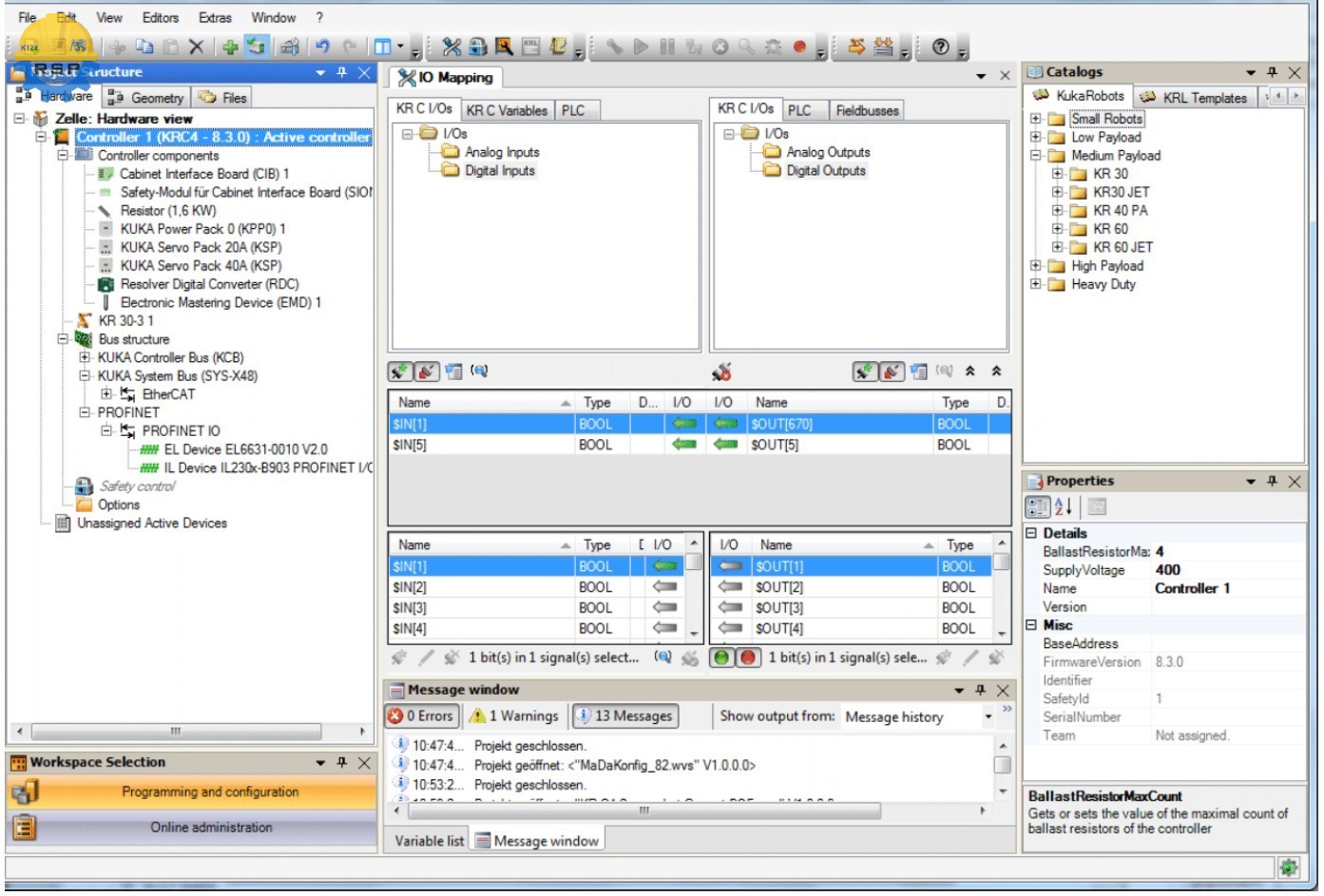Expand the EtherCAT tree node
This screenshot has height=896, width=1324.
(106, 393)
